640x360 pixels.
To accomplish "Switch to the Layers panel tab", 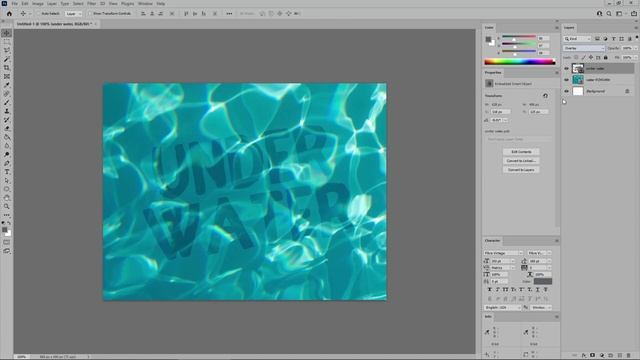I will [x=569, y=28].
